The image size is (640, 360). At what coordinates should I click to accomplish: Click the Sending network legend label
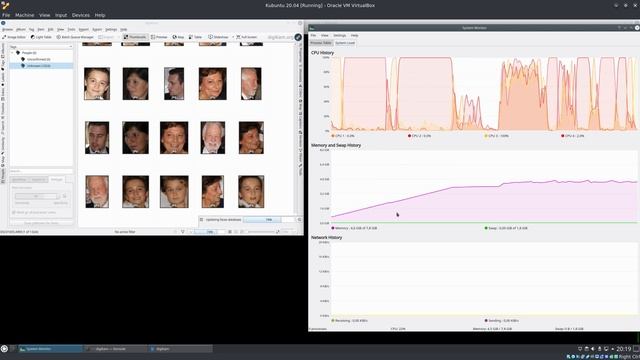tap(502, 320)
